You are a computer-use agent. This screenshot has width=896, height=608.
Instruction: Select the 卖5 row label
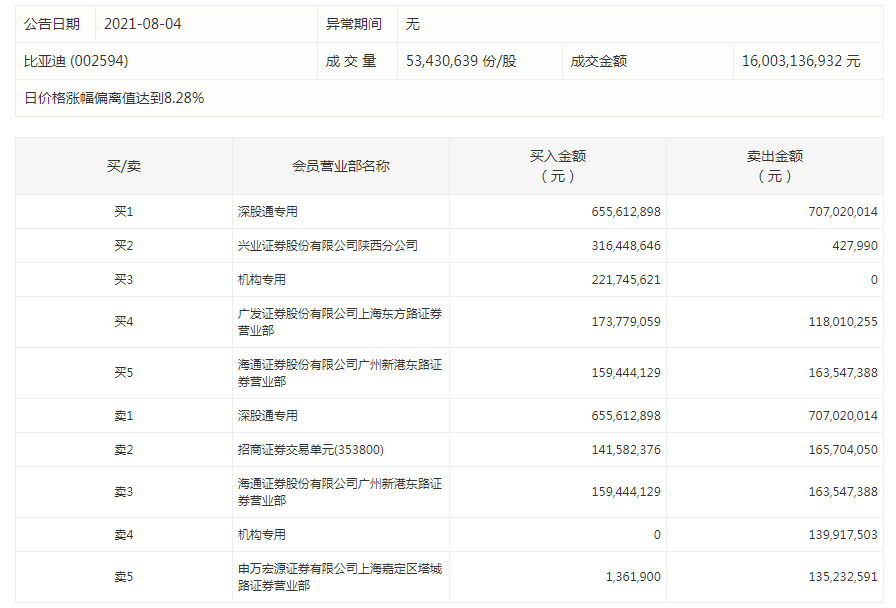[123, 577]
